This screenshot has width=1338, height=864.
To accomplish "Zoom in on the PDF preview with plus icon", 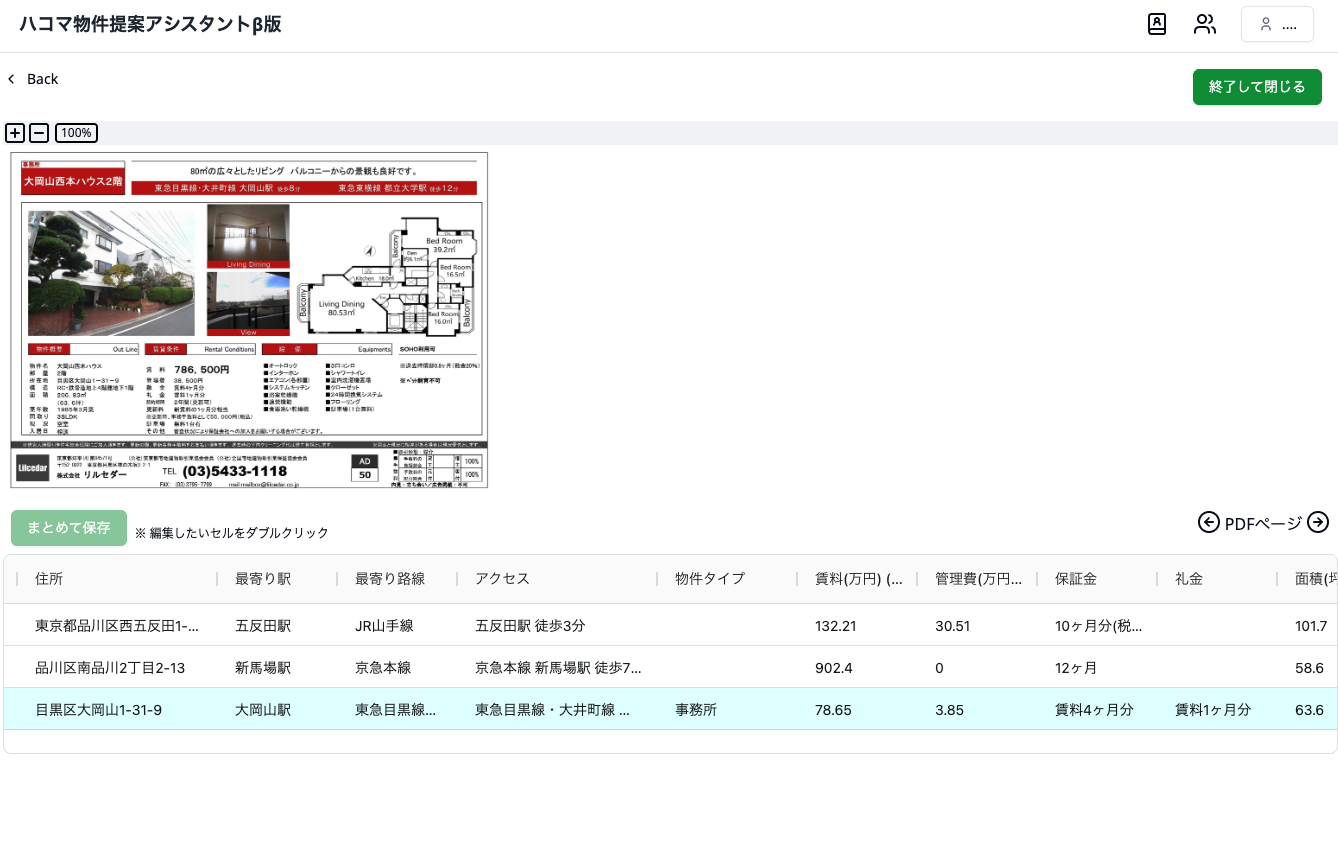I will (15, 133).
